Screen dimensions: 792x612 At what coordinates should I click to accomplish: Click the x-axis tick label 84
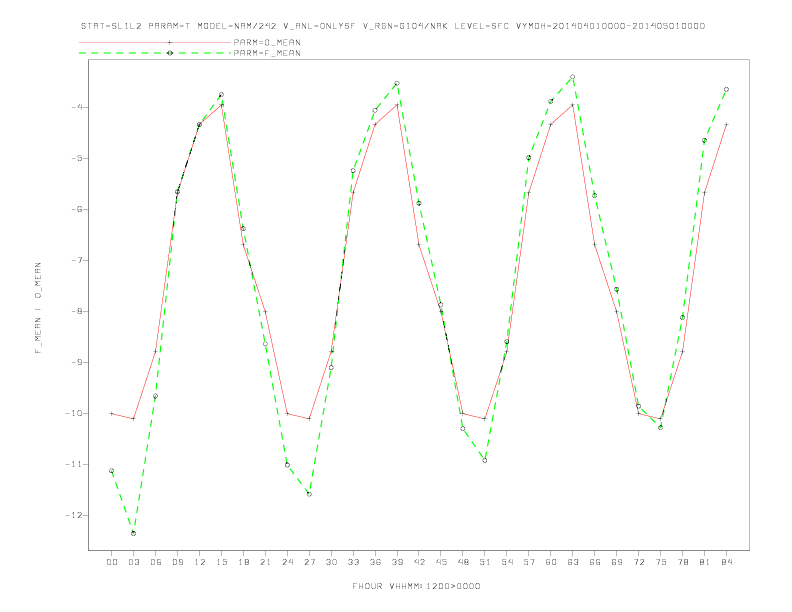coord(727,562)
